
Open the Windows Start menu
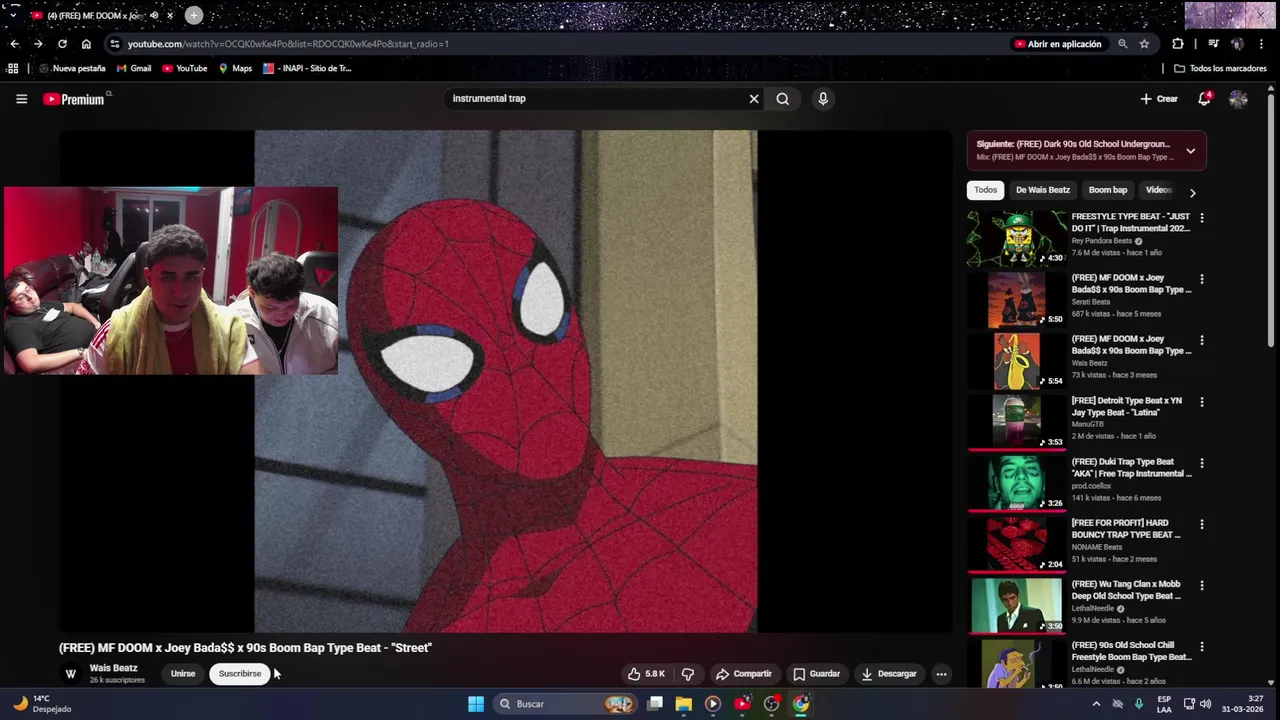tap(476, 704)
